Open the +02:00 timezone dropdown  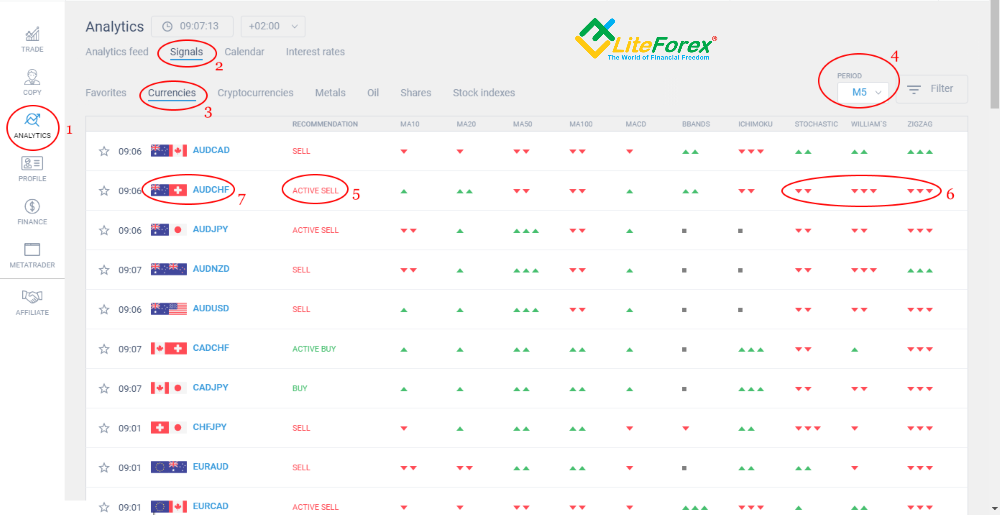pyautogui.click(x=273, y=26)
